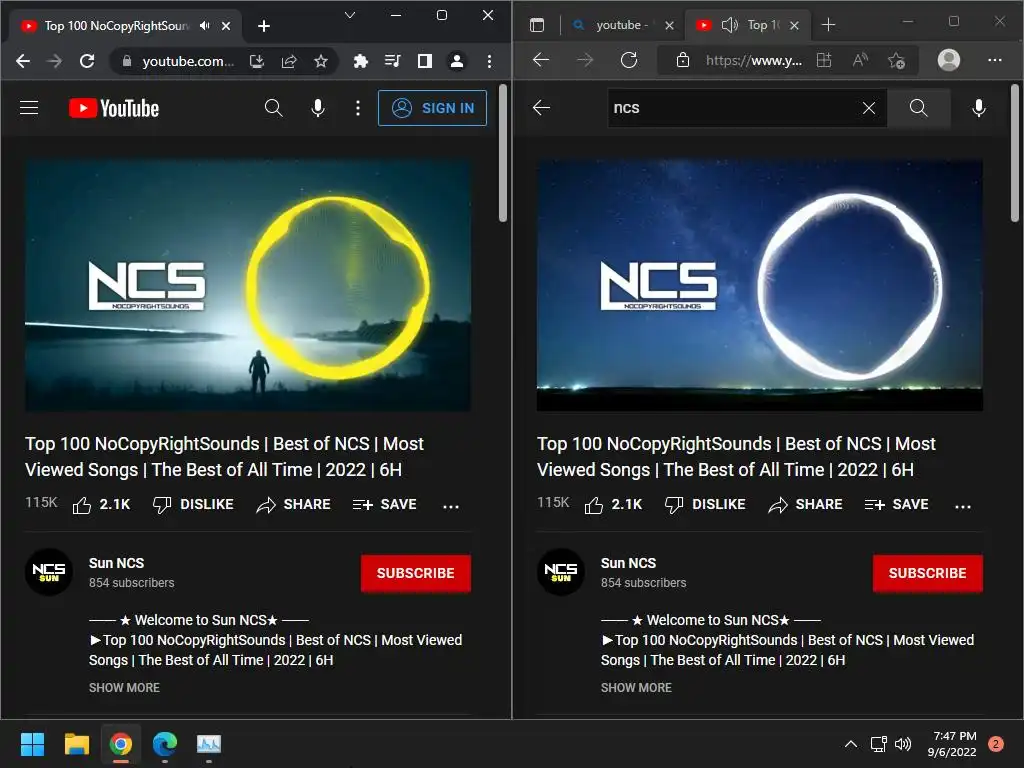The height and width of the screenshot is (768, 1024).
Task: Clear the ncs search text
Action: [x=869, y=108]
